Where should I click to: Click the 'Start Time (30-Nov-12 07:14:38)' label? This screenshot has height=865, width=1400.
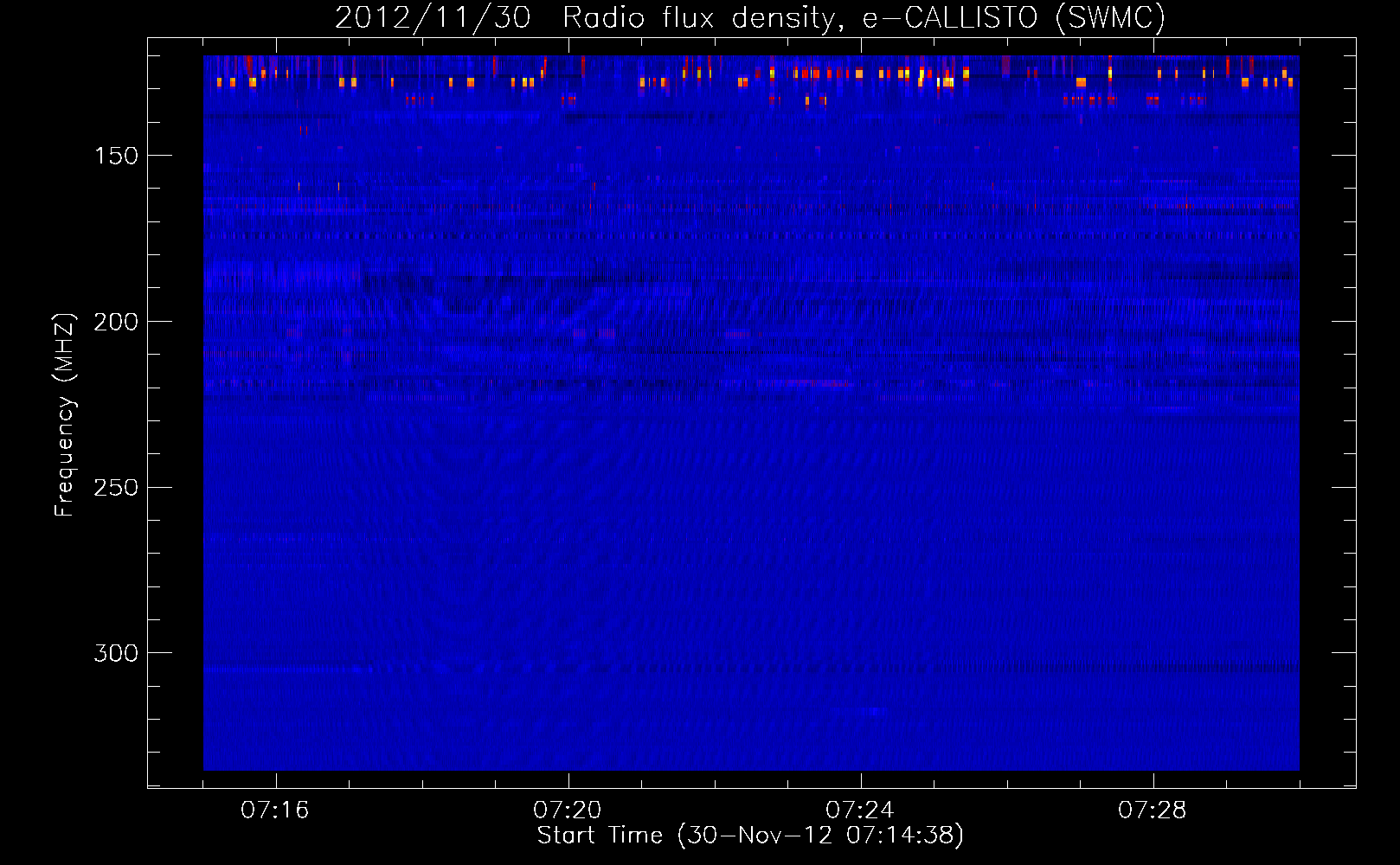click(750, 836)
